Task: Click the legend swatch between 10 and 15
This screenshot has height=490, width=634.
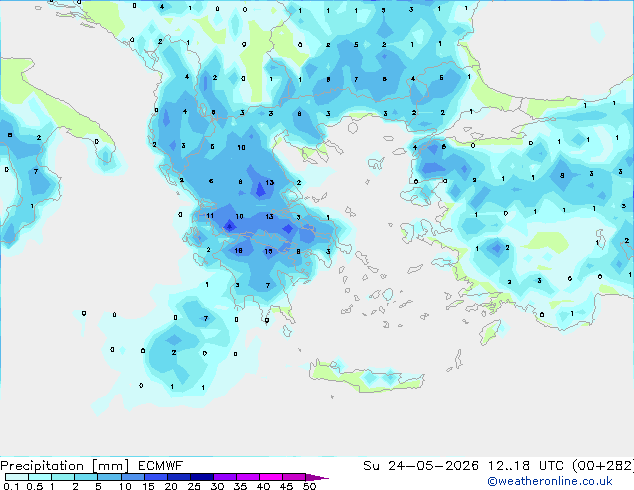Action: 132,477
